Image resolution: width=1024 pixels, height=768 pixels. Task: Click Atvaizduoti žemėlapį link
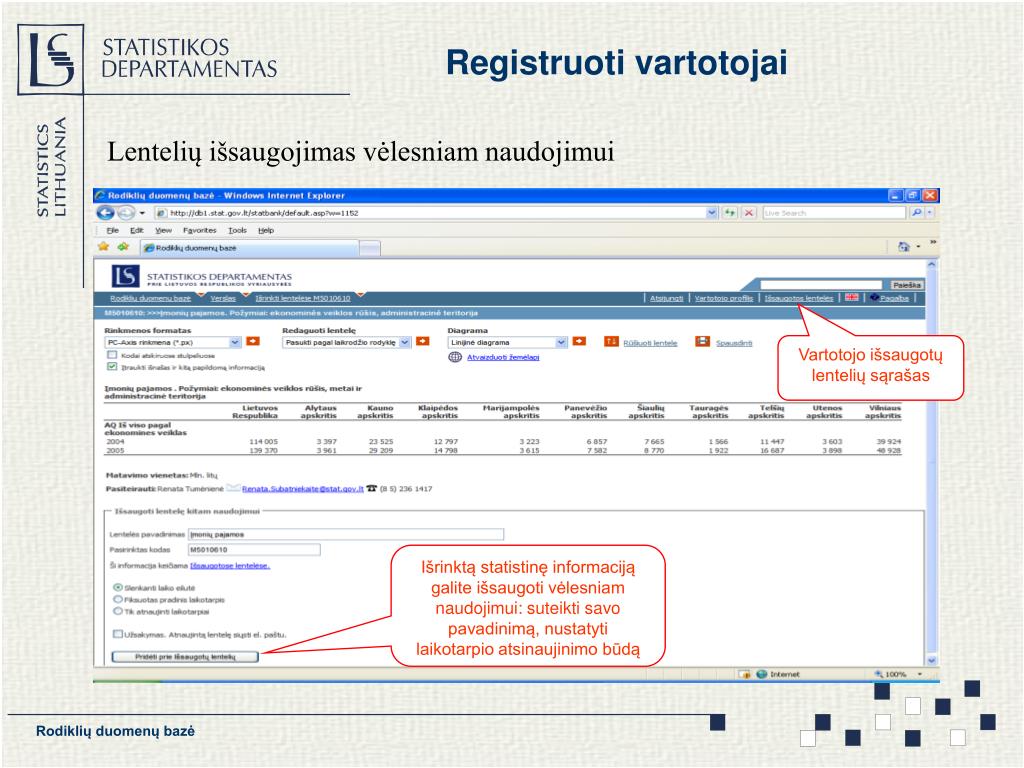click(x=503, y=357)
